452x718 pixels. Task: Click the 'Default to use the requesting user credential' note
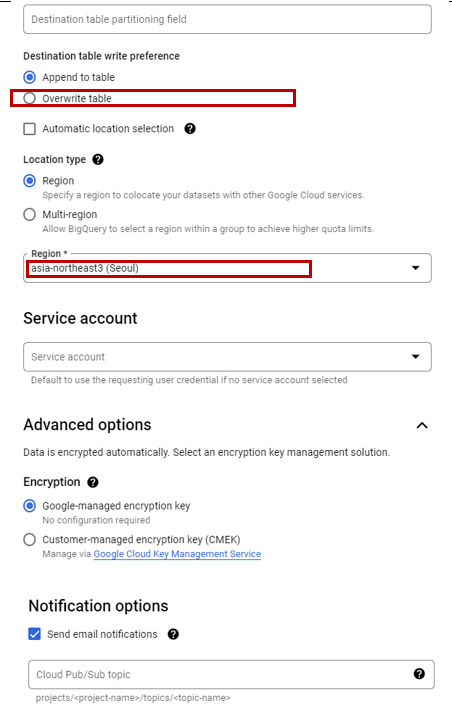189,380
